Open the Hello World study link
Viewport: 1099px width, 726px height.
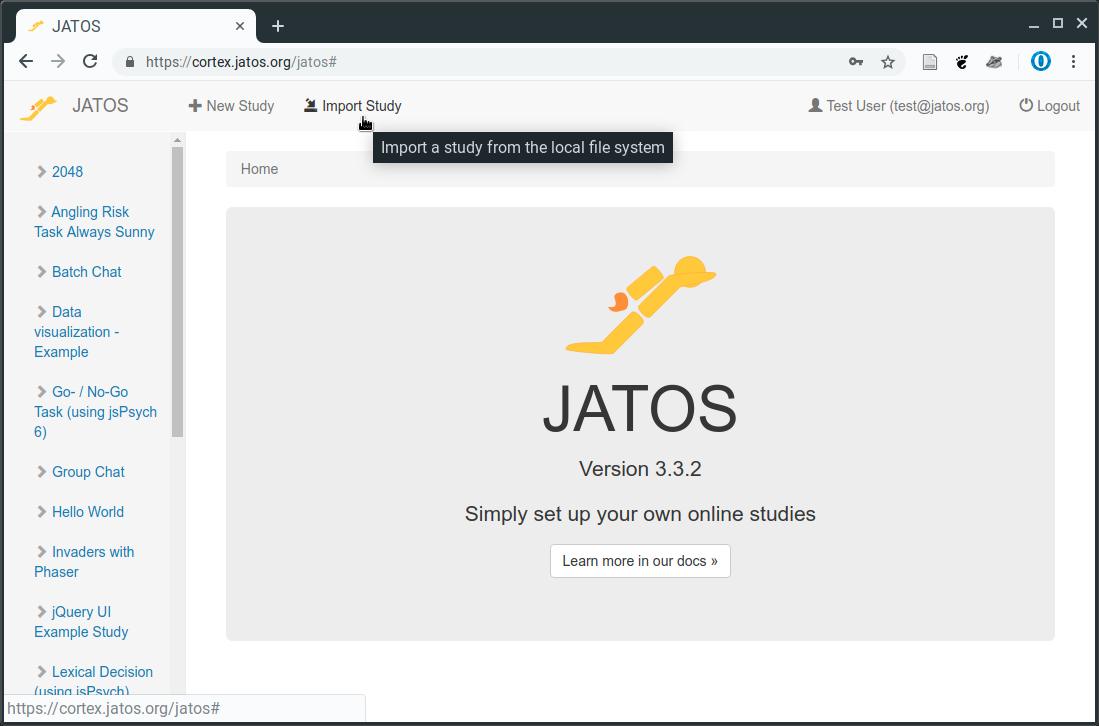pyautogui.click(x=88, y=512)
